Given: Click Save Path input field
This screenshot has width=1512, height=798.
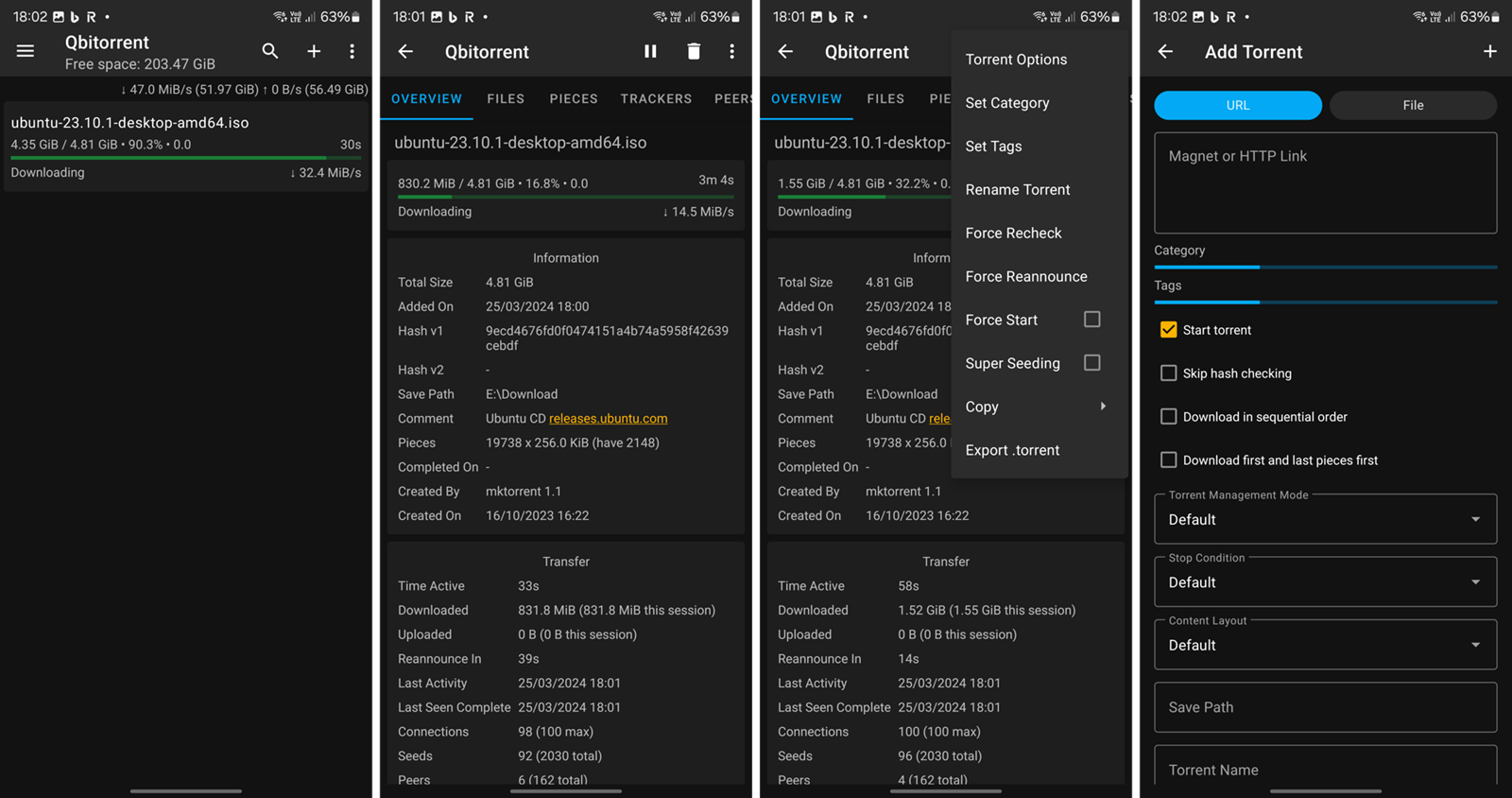Looking at the screenshot, I should (x=1325, y=707).
